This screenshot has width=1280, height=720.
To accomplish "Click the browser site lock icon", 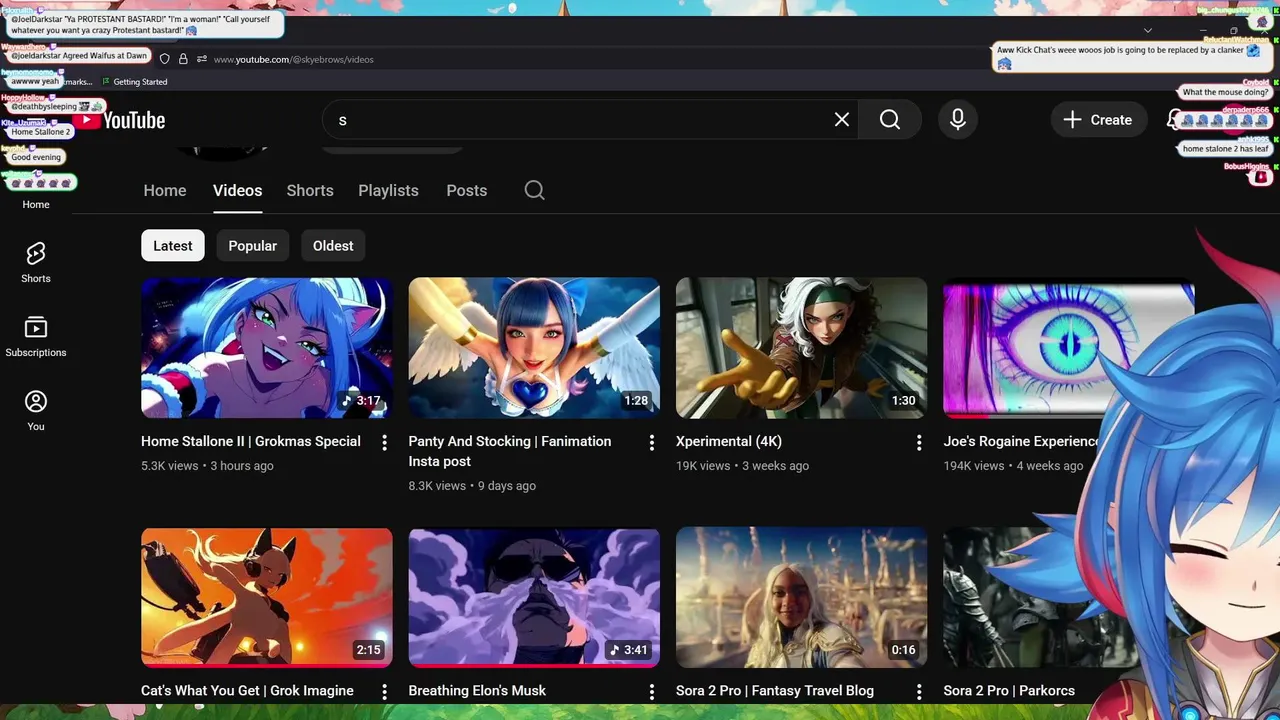I will (183, 59).
